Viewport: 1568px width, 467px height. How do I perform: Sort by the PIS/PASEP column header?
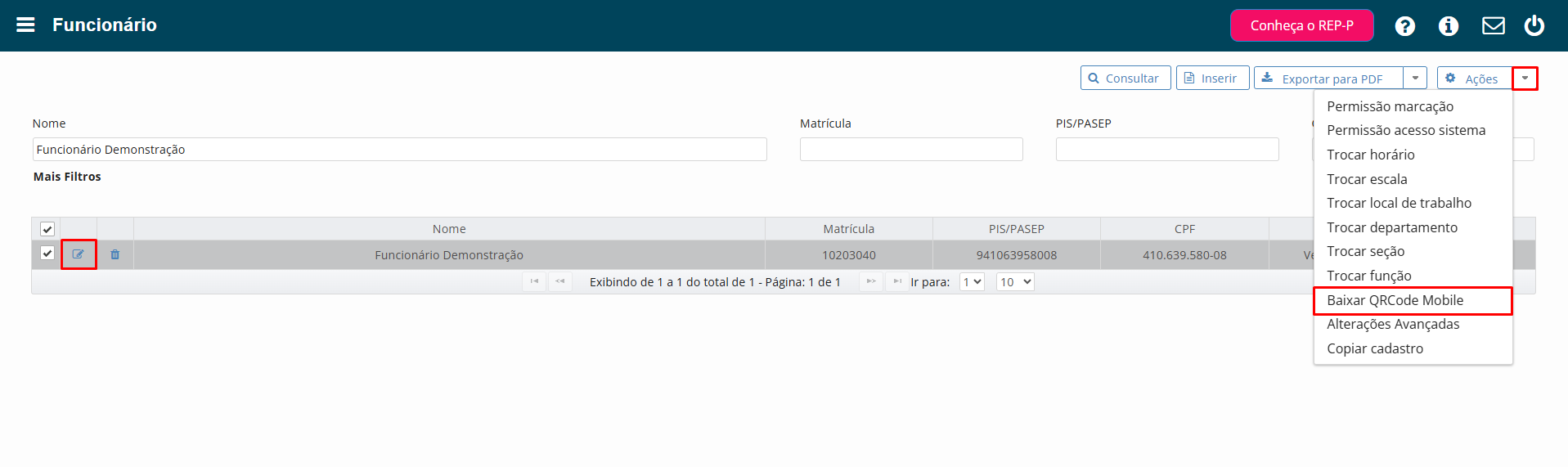(1017, 229)
